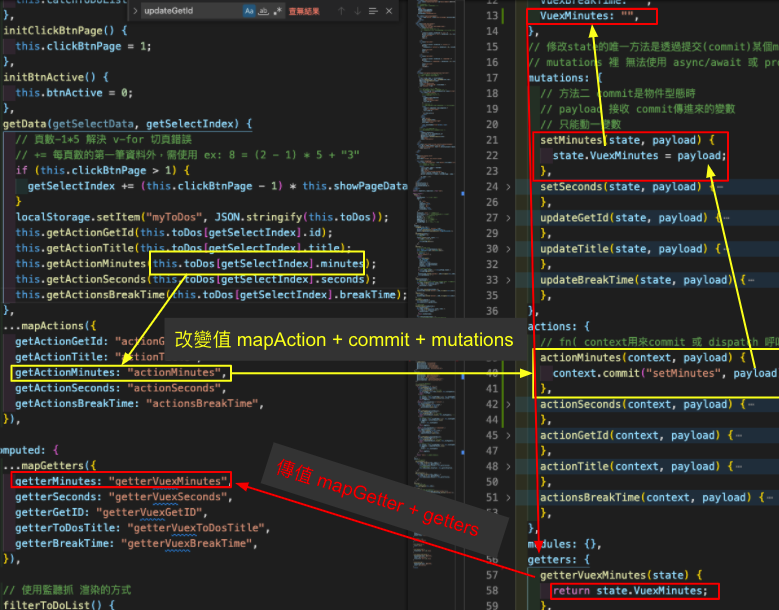Click 'this.getActionMinutes(' call line
779x610 pixels.
click(x=196, y=264)
